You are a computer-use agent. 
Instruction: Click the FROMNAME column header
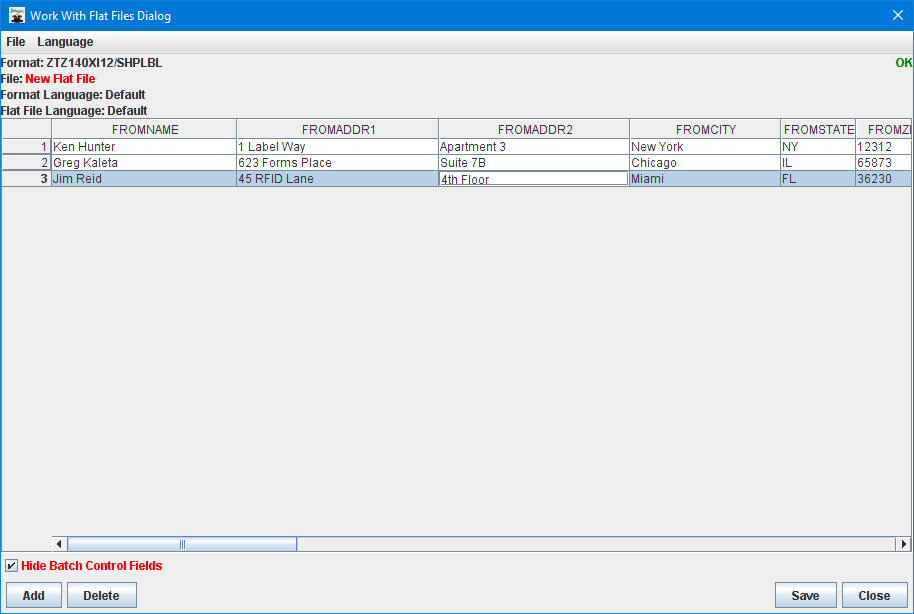click(145, 130)
